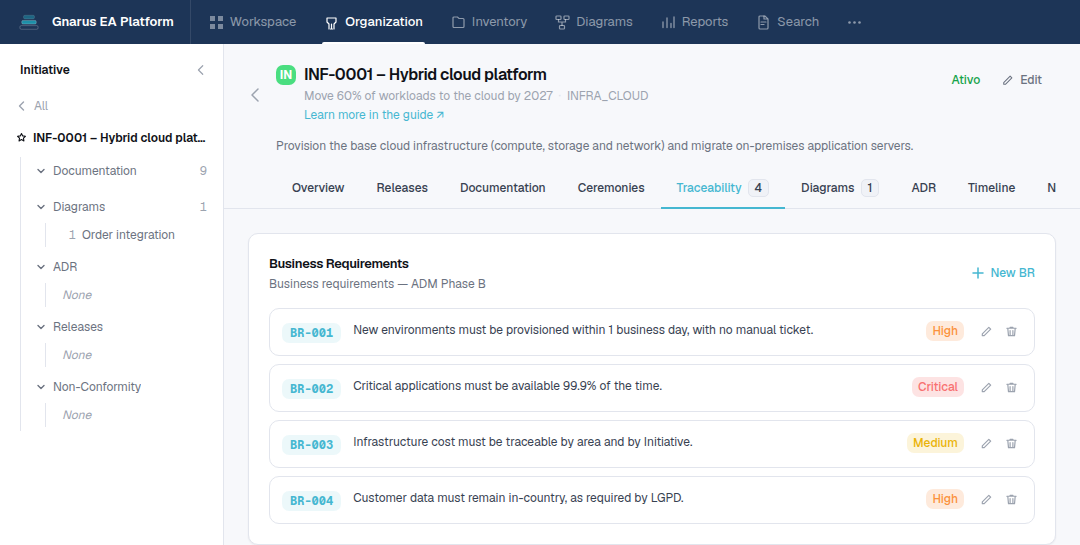Click the Diagrams hierarchy icon
Viewport: 1080px width, 545px height.
click(x=562, y=22)
